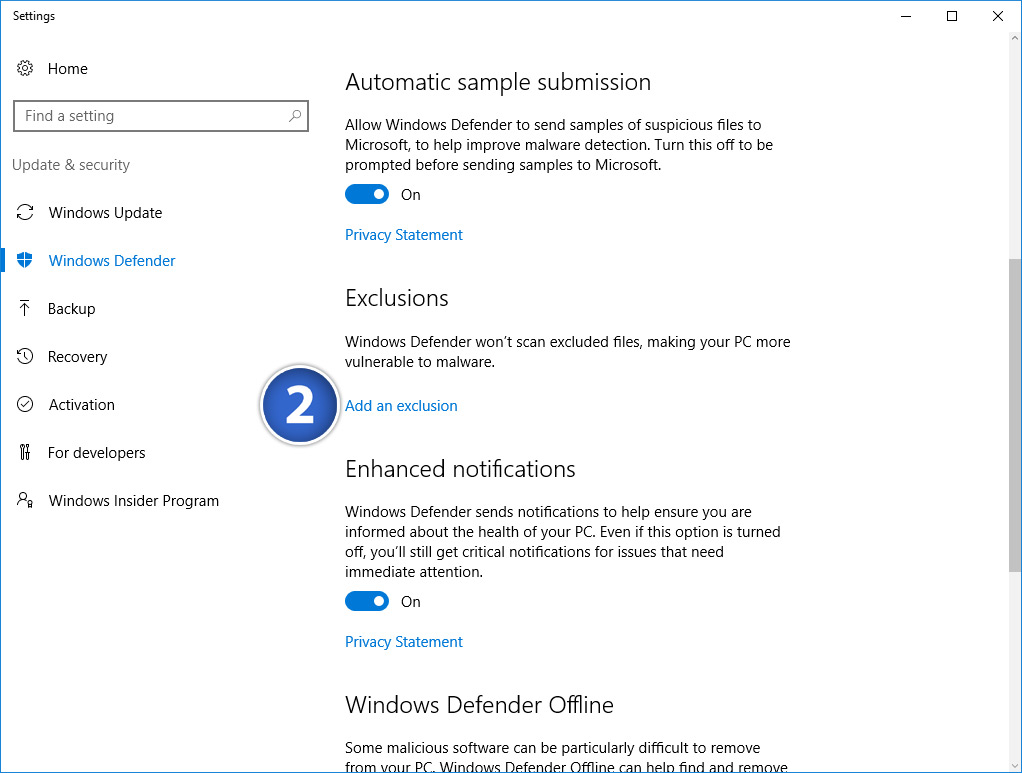Open Privacy Statement under Enhanced notifications

[x=403, y=641]
